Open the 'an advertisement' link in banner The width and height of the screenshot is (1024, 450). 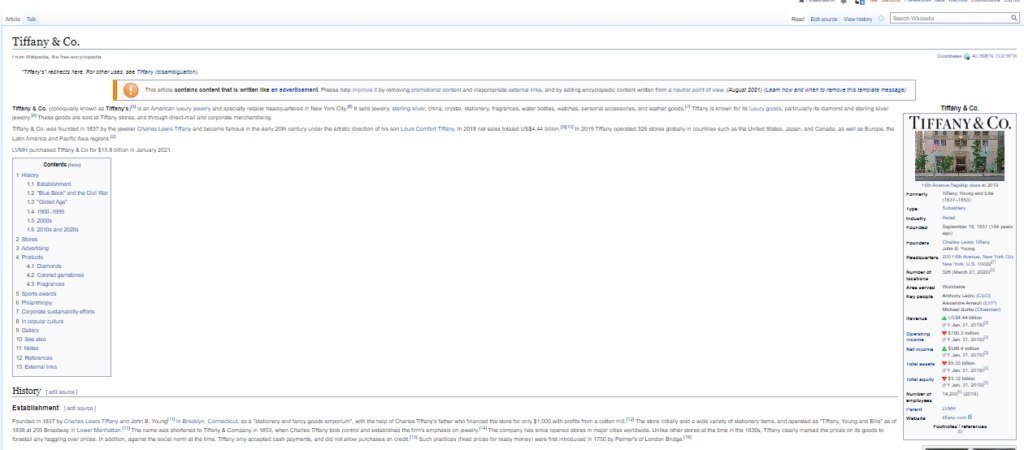[295, 89]
